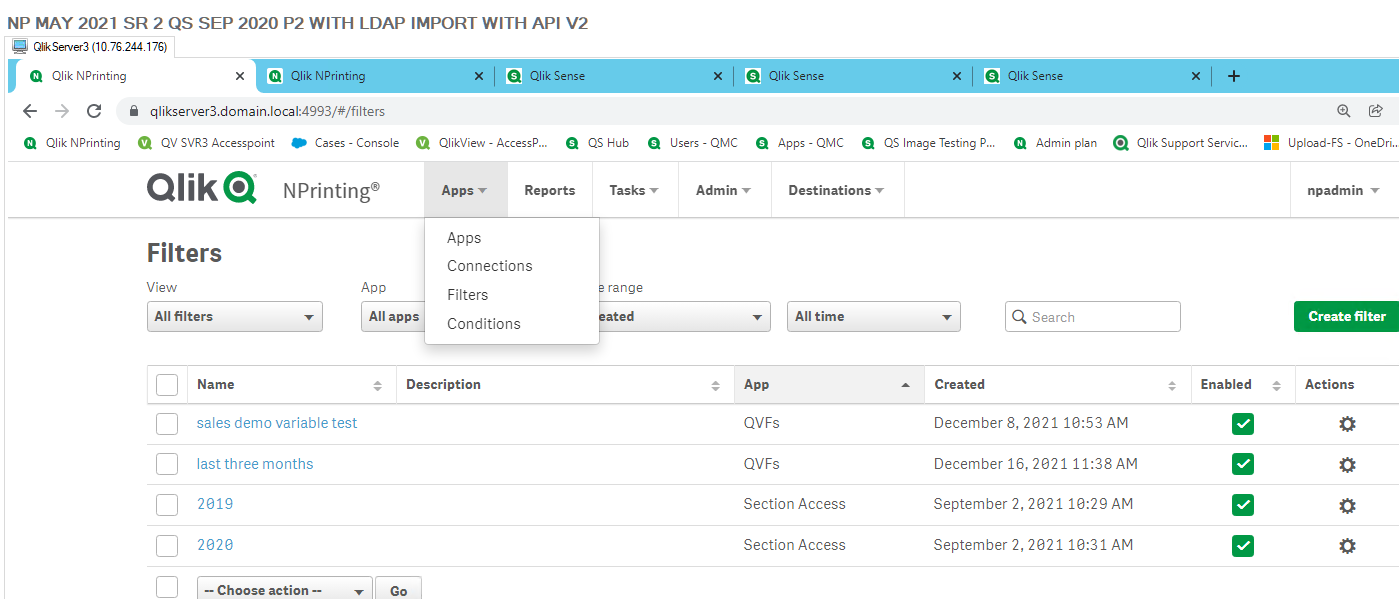Open the Choose action dropdown

284,589
